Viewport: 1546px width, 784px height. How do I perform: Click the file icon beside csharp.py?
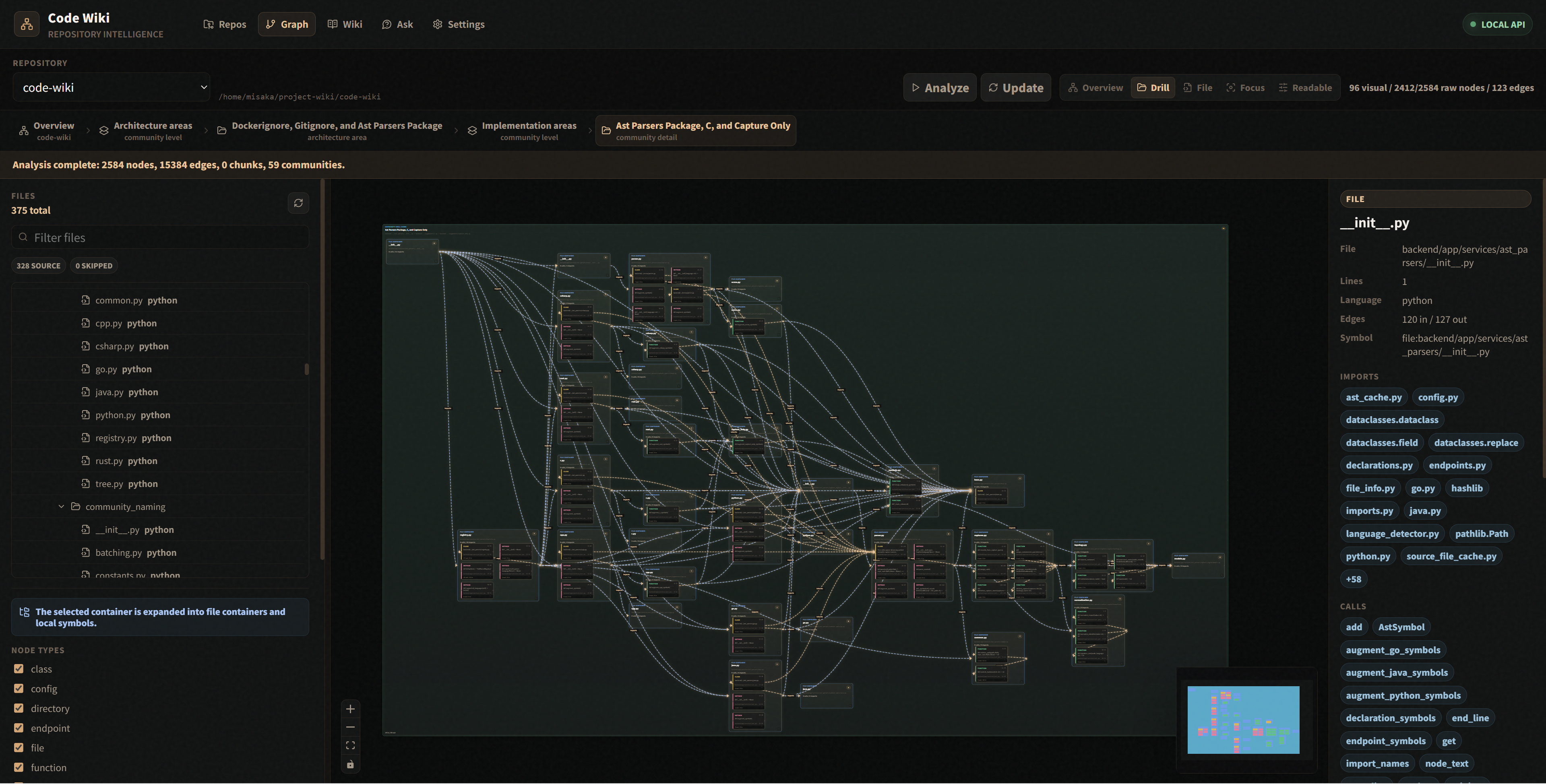[x=86, y=346]
